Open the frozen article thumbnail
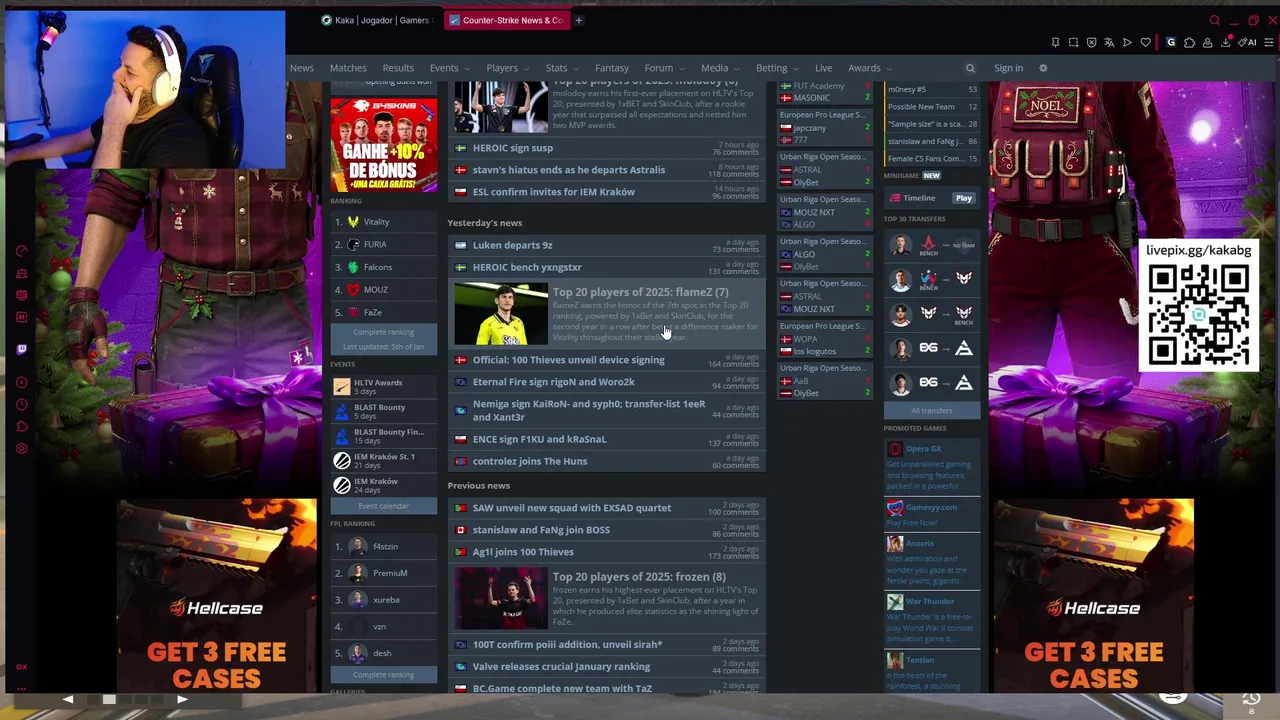Viewport: 1280px width, 720px height. point(501,598)
